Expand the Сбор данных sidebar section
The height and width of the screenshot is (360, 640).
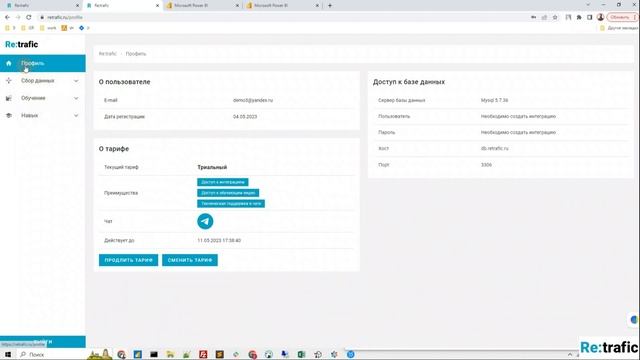[x=76, y=81]
